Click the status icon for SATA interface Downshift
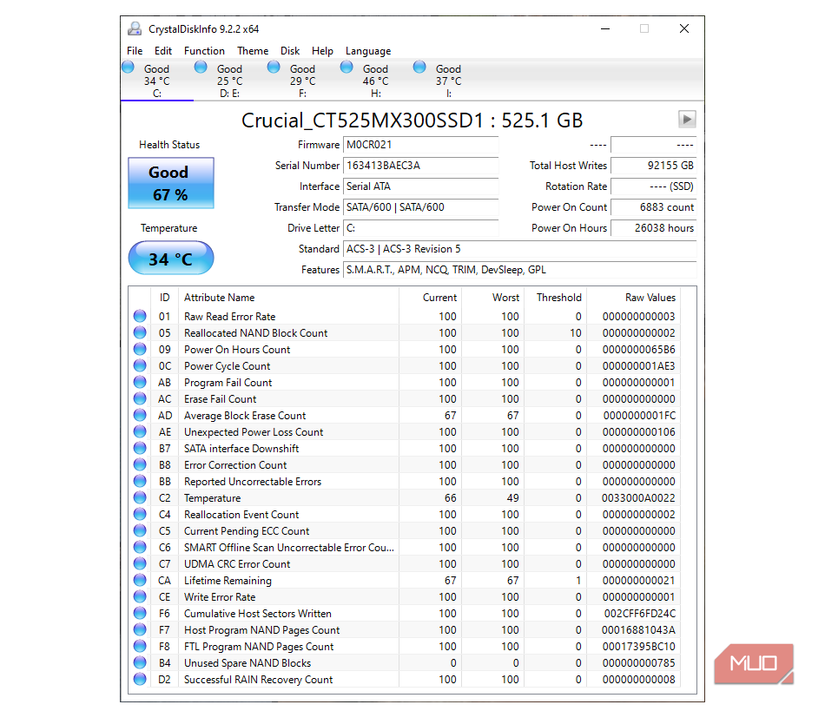This screenshot has width=825, height=716. pos(140,448)
